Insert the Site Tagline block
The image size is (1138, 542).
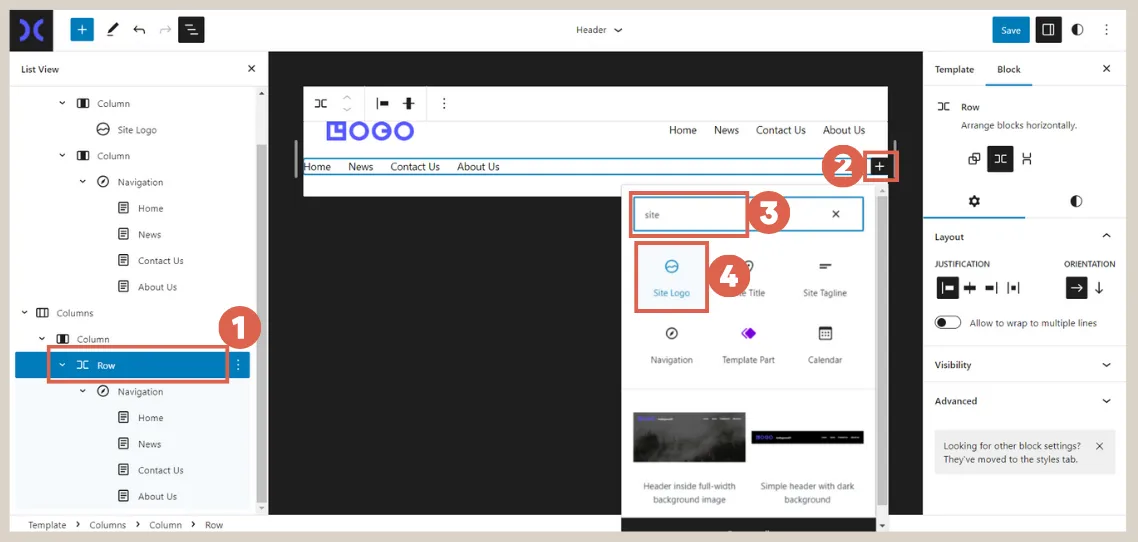coord(825,278)
